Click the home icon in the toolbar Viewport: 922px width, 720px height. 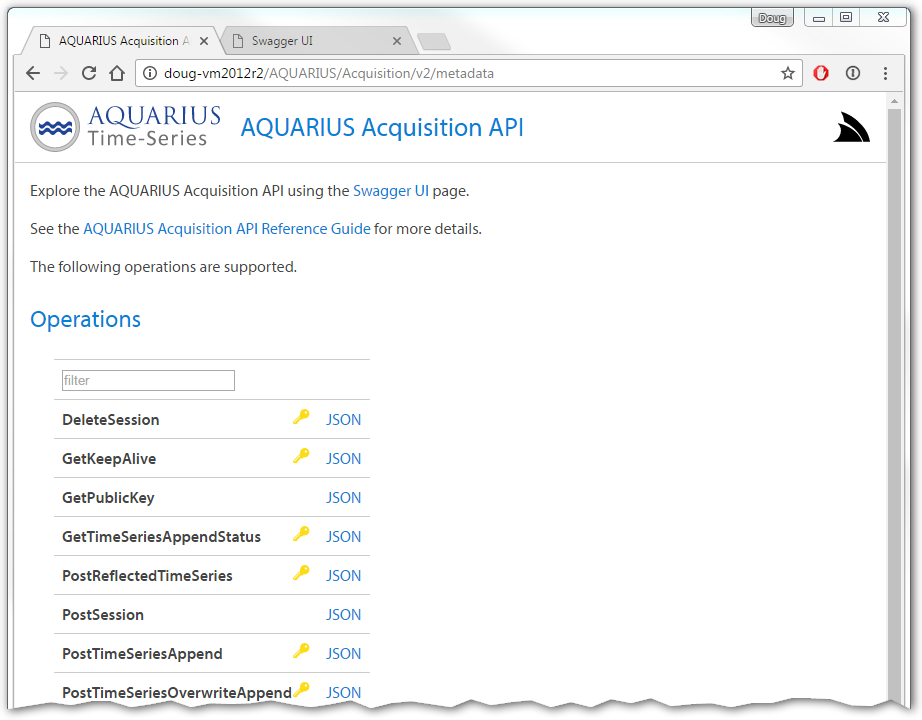click(115, 73)
